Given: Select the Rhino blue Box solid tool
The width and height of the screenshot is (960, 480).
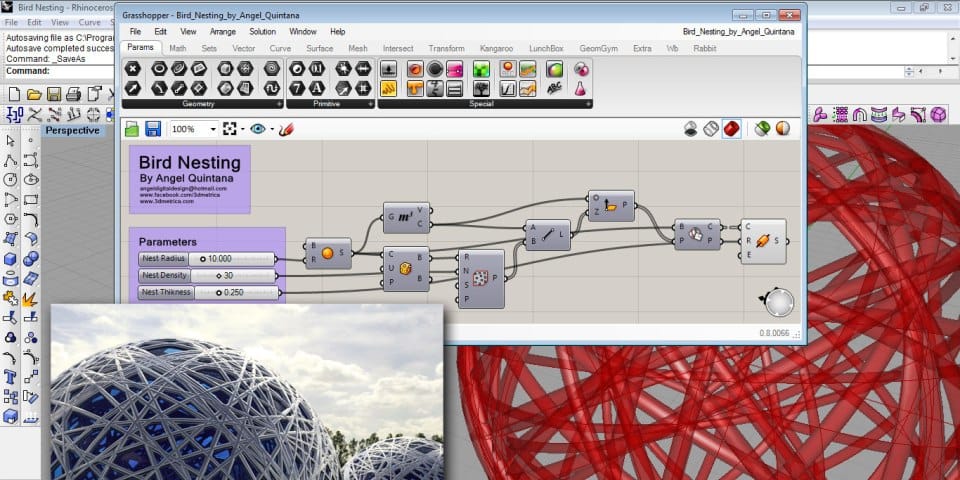Looking at the screenshot, I should [10, 259].
